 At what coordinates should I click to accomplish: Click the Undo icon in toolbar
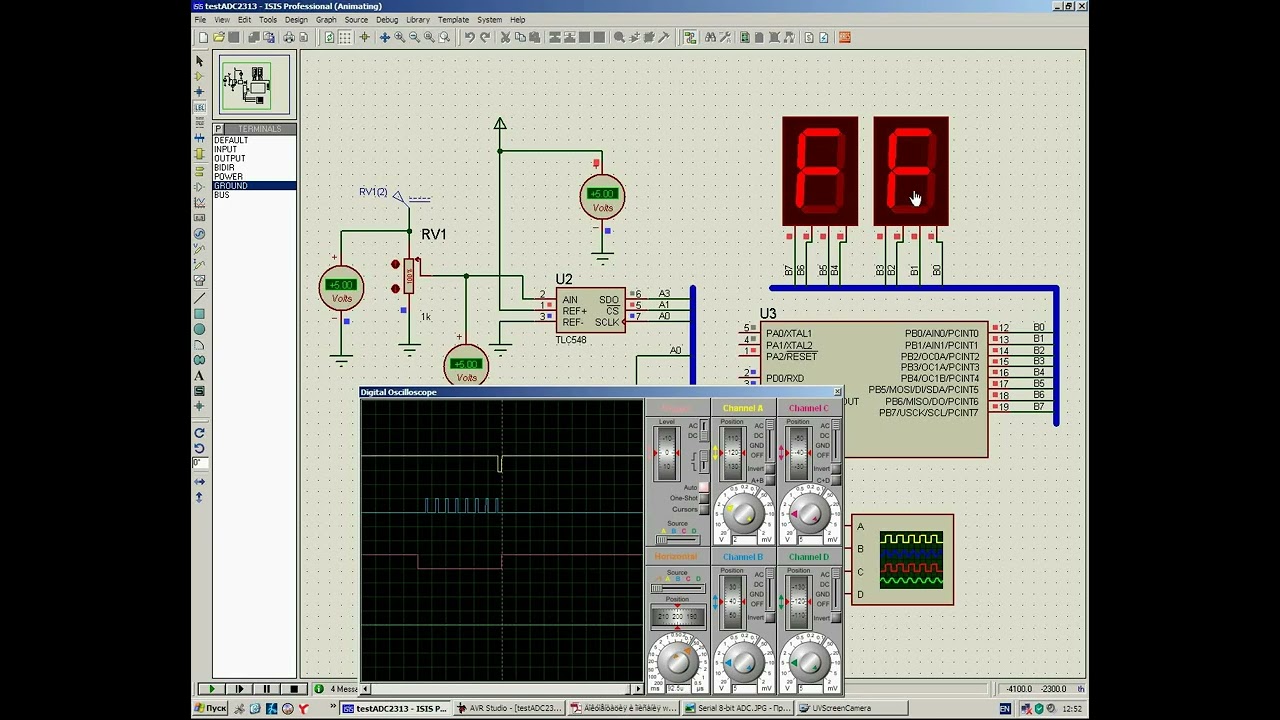[x=469, y=37]
